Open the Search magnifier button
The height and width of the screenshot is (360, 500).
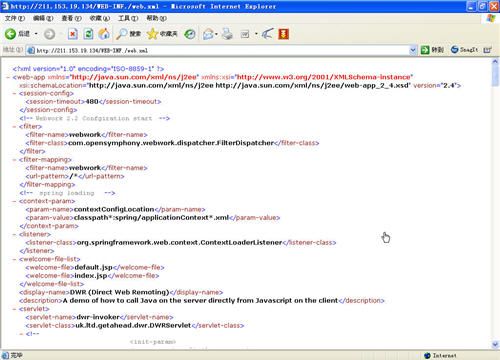128,34
